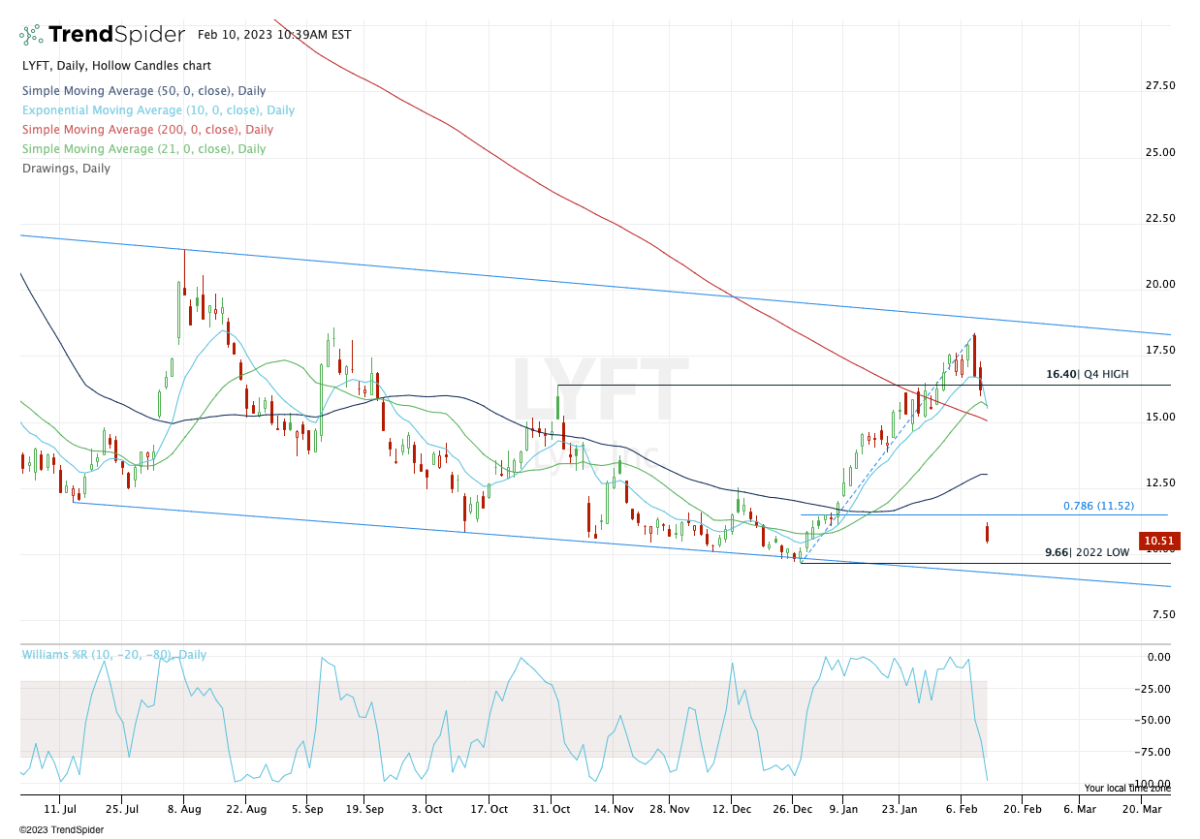
Task: Click the red 10.51 current price tag
Action: pyautogui.click(x=1159, y=541)
